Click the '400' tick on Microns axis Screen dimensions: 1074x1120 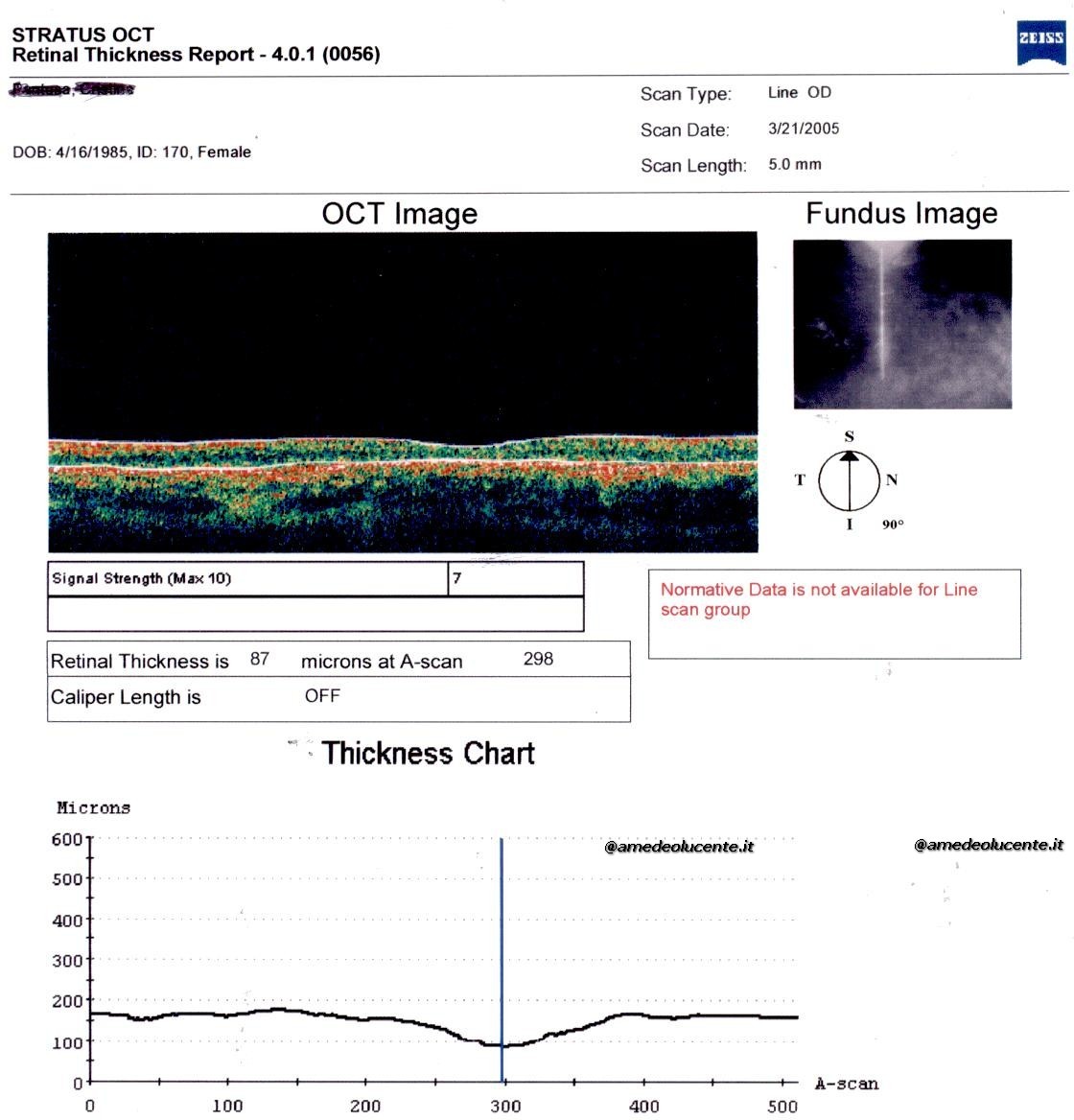pyautogui.click(x=67, y=921)
